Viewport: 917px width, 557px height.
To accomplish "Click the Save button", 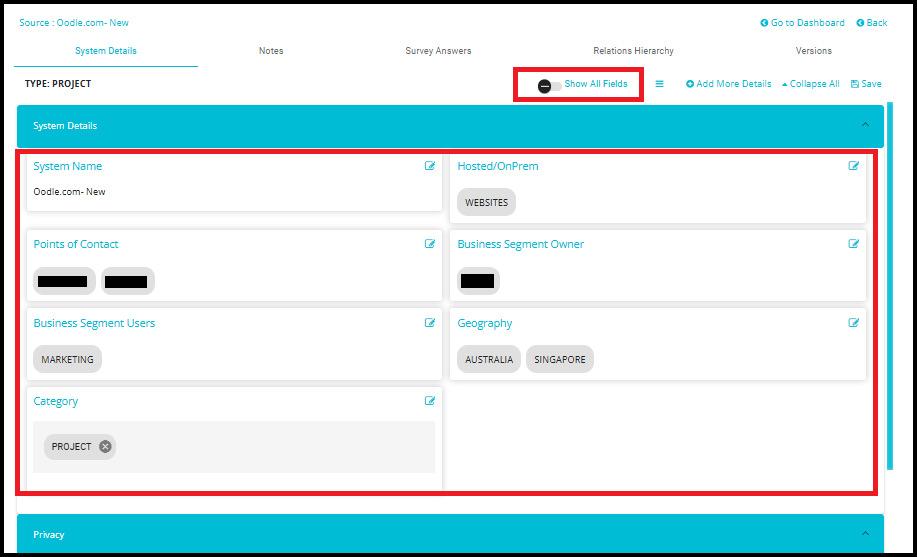I will click(x=866, y=84).
